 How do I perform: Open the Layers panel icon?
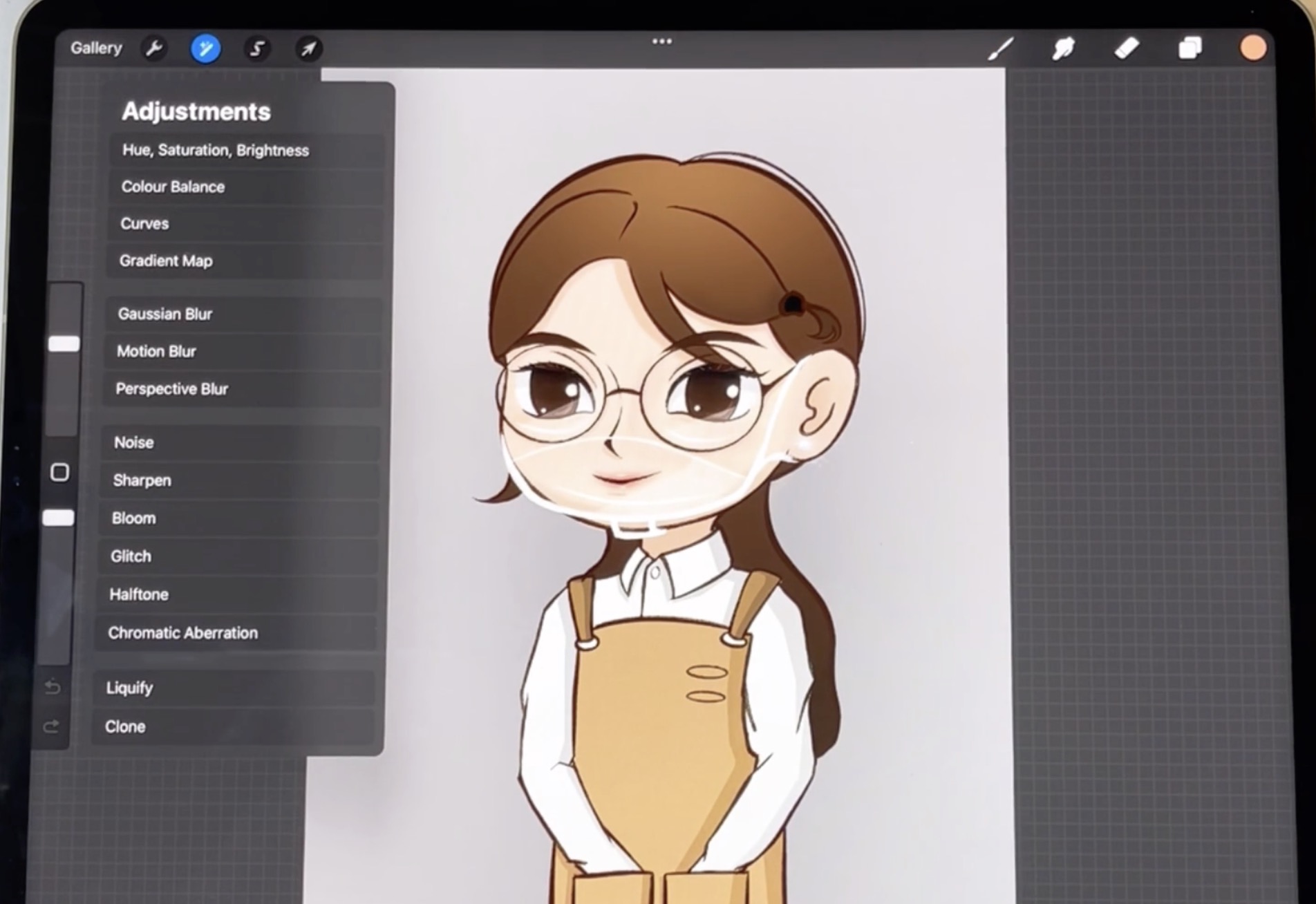(x=1190, y=48)
